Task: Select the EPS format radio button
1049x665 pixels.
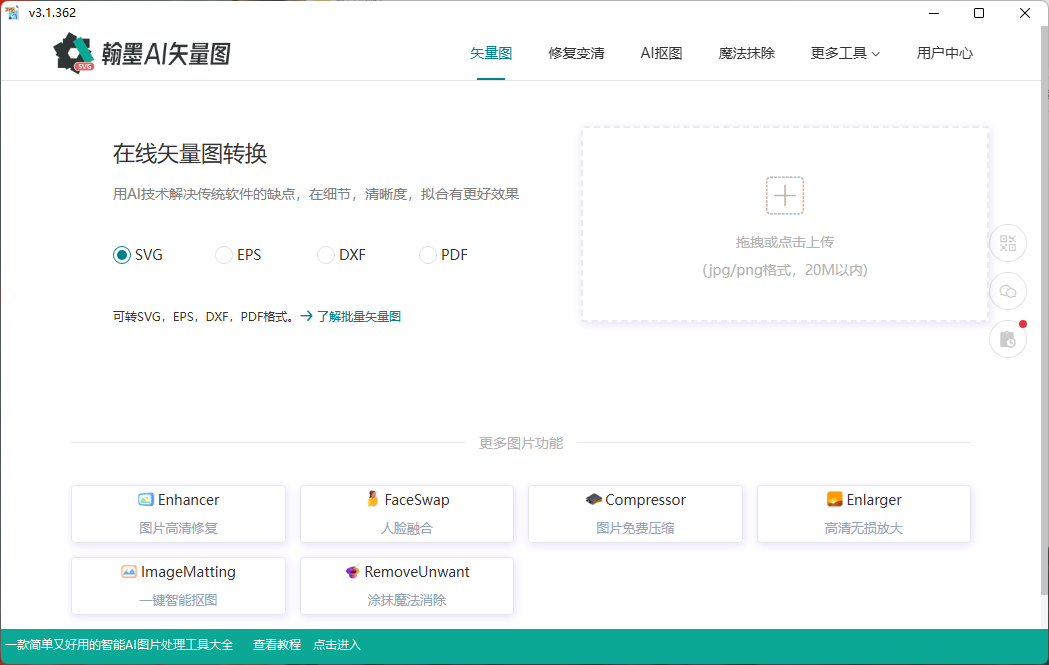Action: point(224,255)
